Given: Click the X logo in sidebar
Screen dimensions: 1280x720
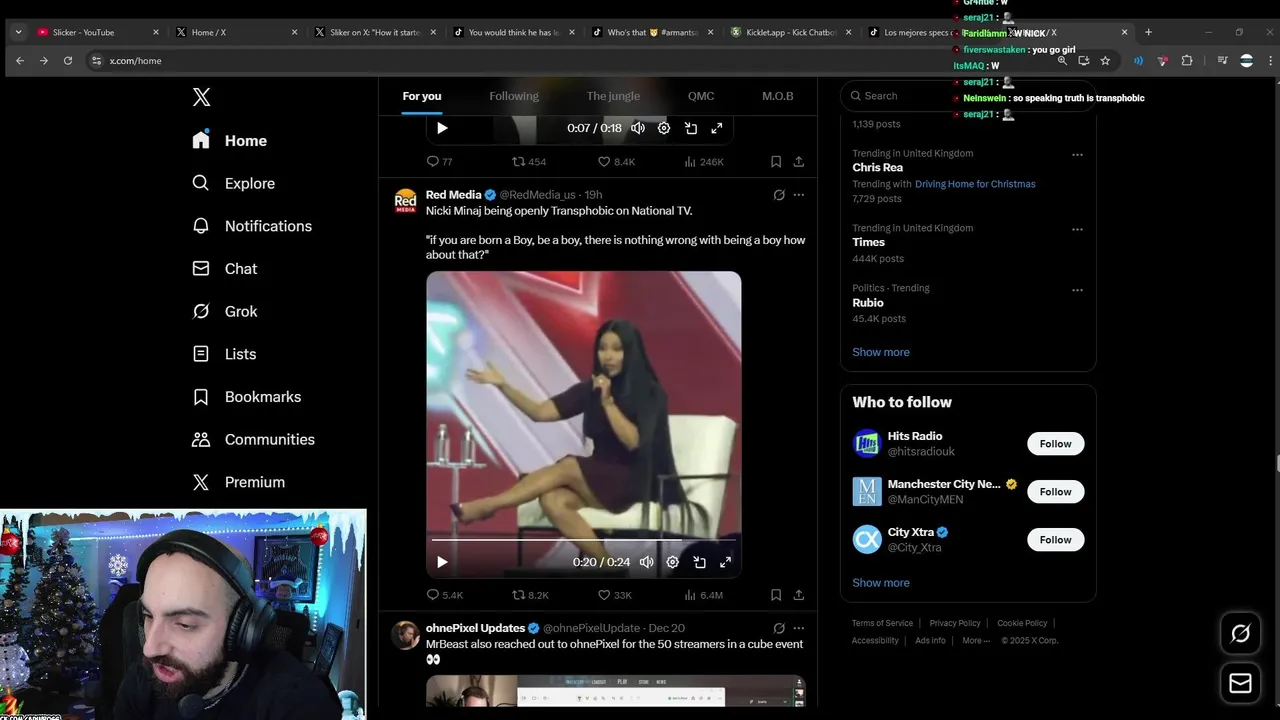Looking at the screenshot, I should coord(201,97).
